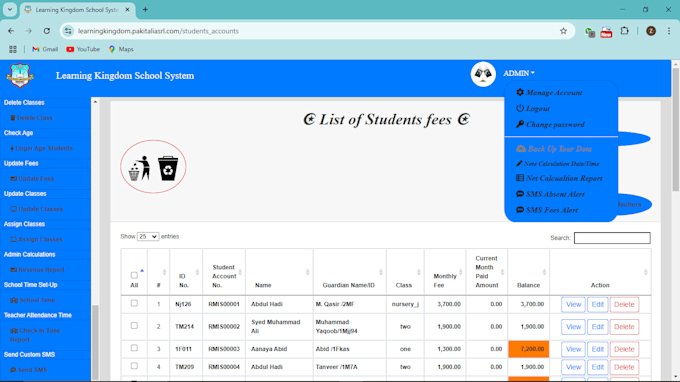The image size is (680, 382).
Task: Open Update Fees sidebar link
Action: click(32, 179)
